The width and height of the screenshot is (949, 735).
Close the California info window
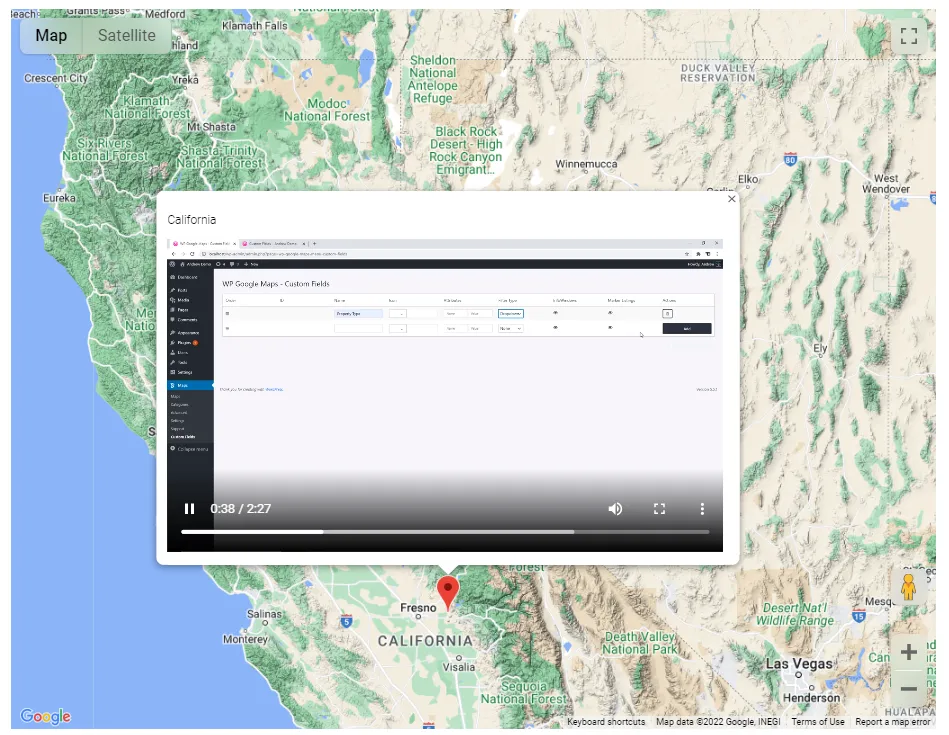pos(731,199)
